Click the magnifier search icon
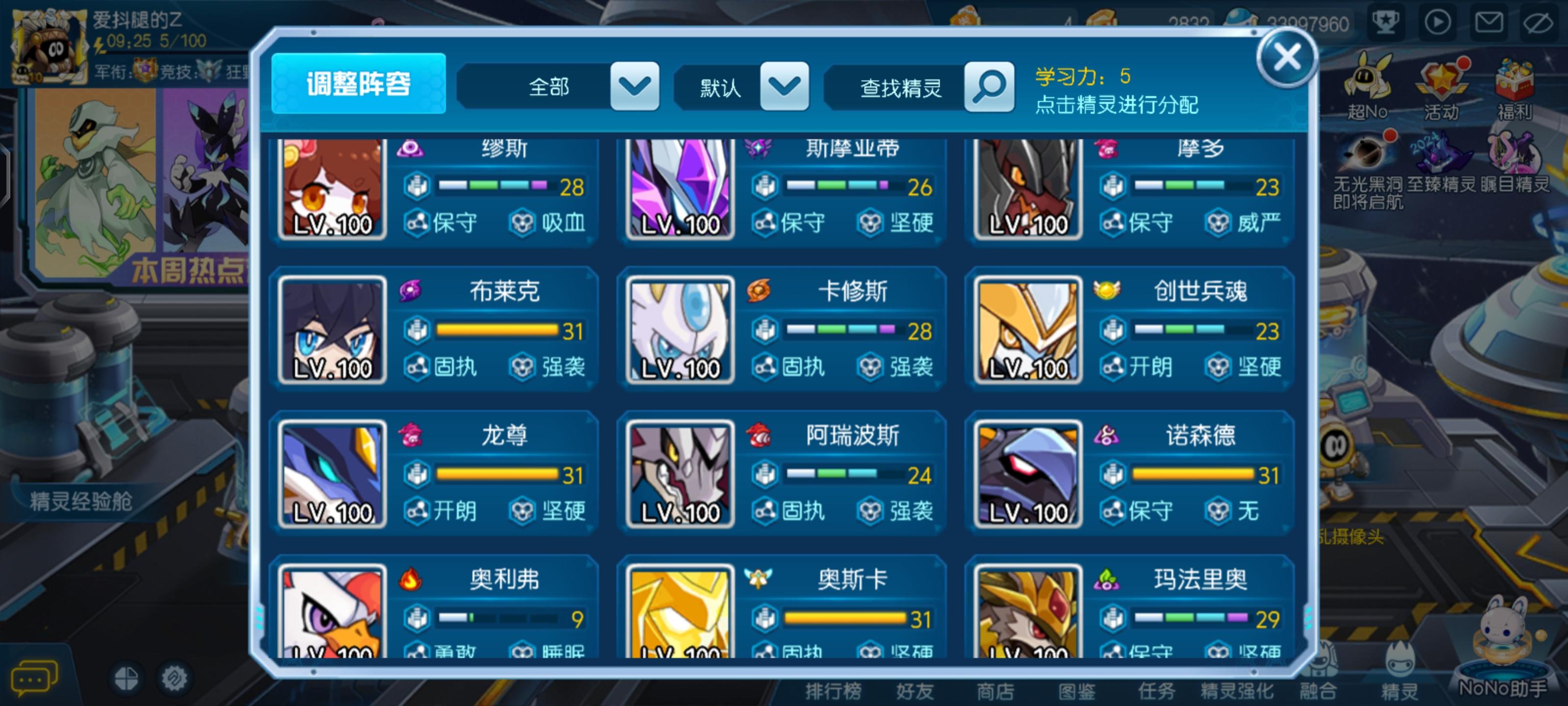This screenshot has width=1568, height=706. point(988,86)
